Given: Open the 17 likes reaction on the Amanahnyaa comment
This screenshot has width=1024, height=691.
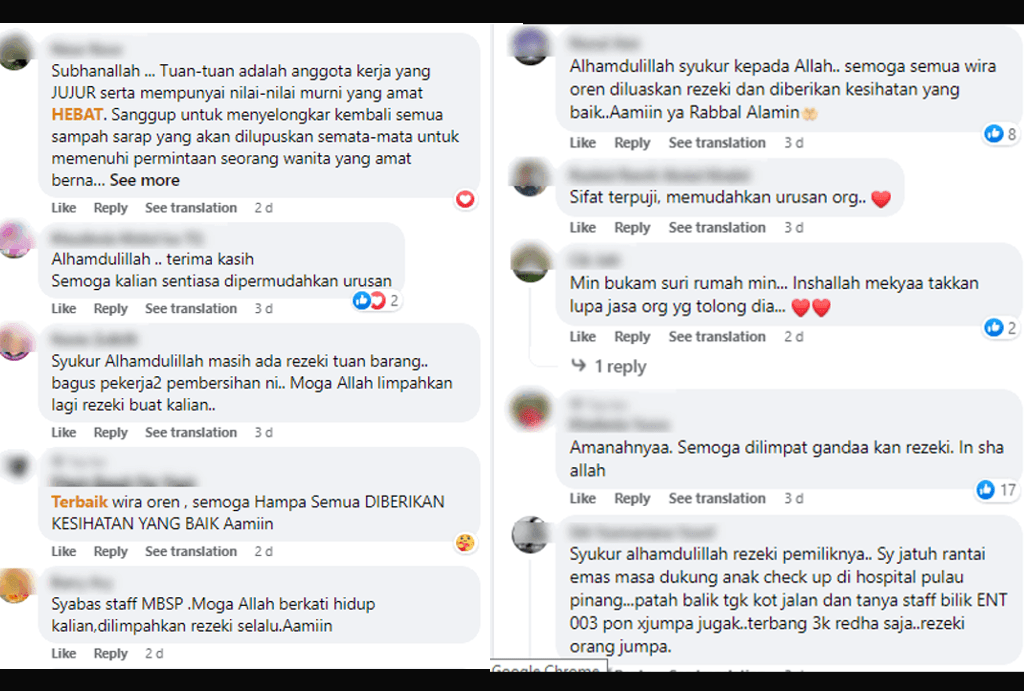Looking at the screenshot, I should (x=996, y=489).
